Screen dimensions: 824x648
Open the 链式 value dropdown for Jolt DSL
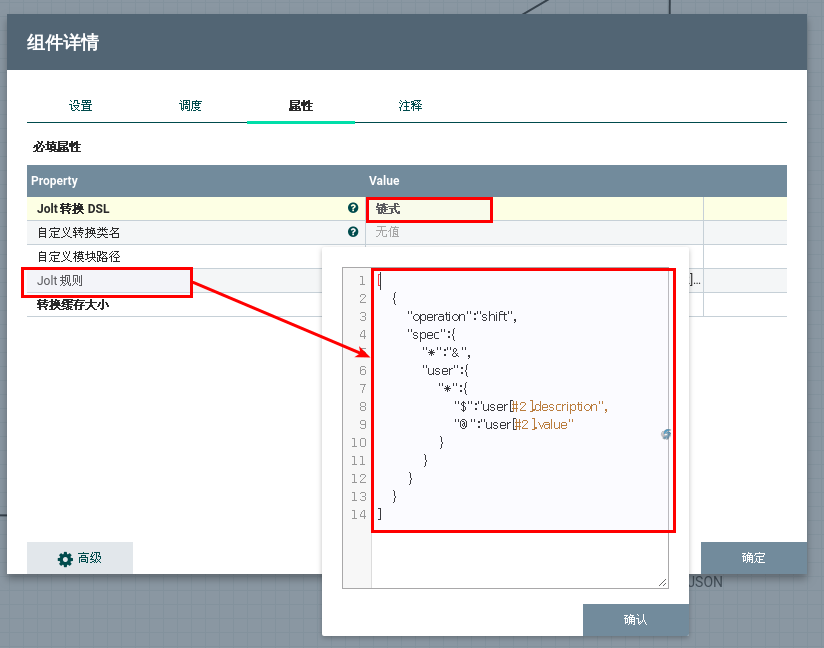coord(430,209)
